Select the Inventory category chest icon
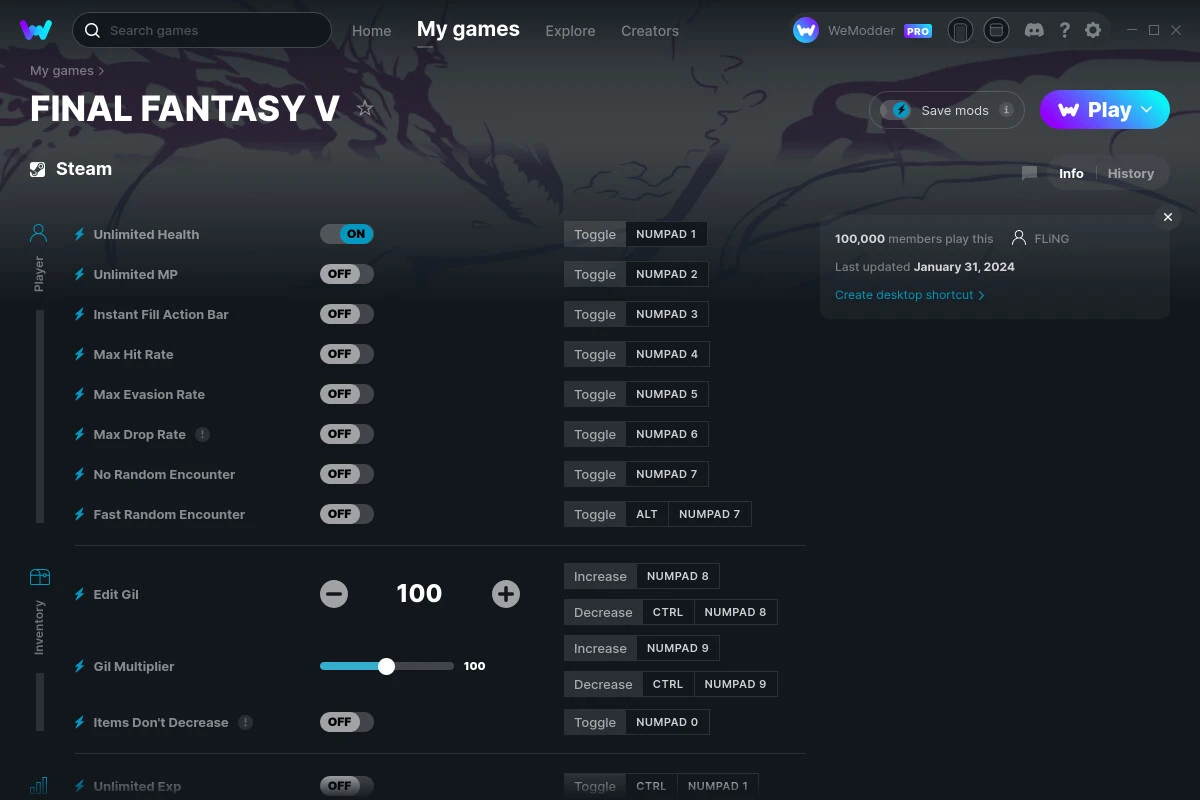Image resolution: width=1200 pixels, height=800 pixels. click(x=39, y=577)
